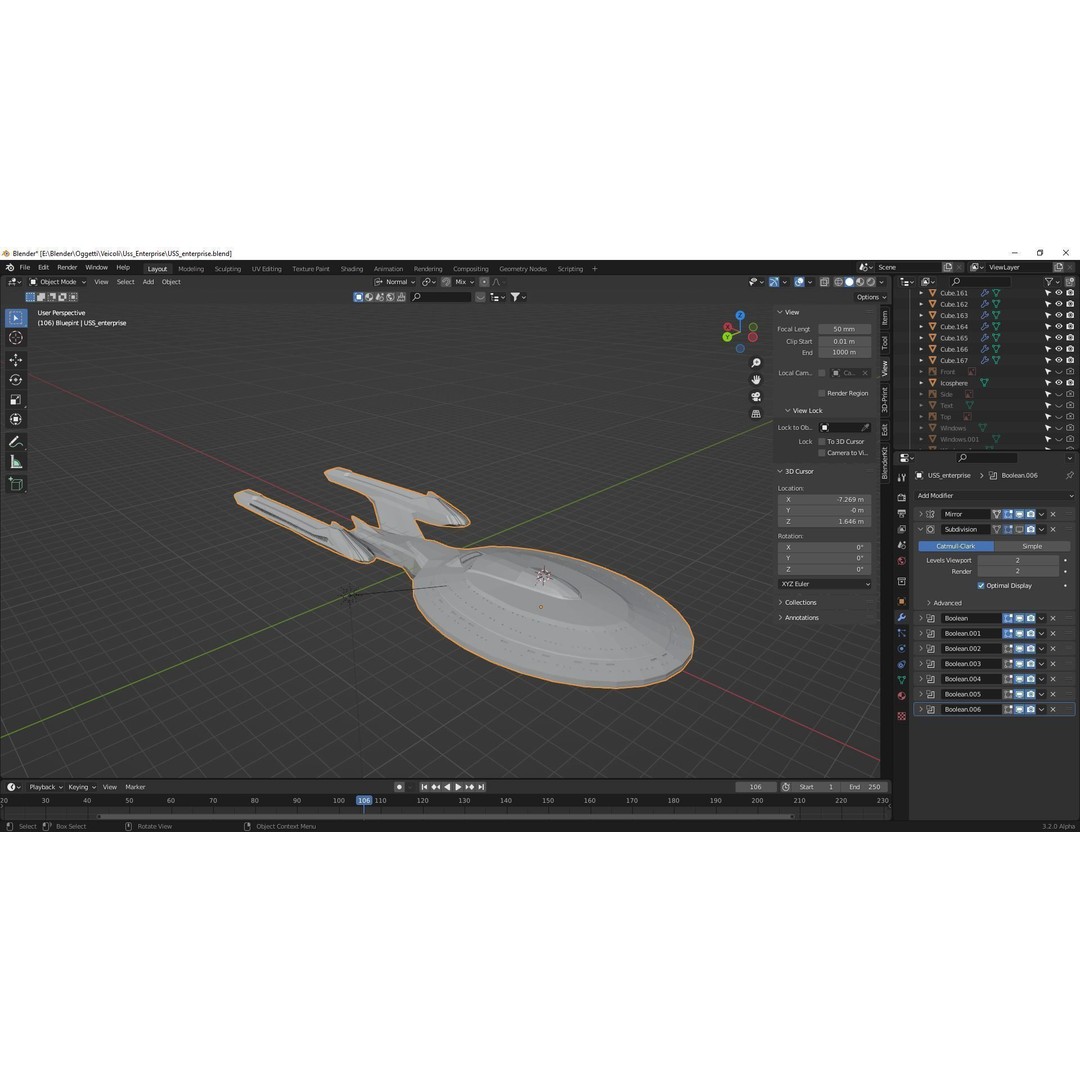Open the Add Modifier dropdown
The height and width of the screenshot is (1080, 1080).
click(995, 496)
